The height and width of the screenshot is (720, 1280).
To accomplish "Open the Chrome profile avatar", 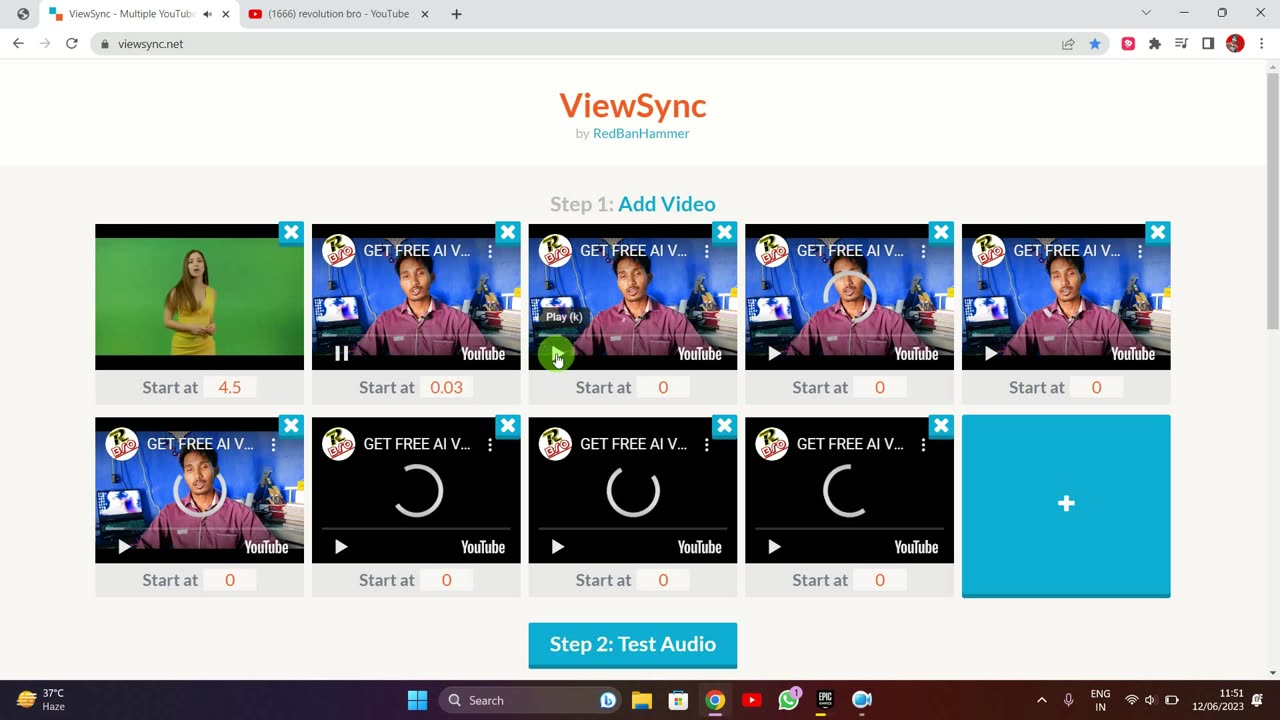I will 1235,44.
